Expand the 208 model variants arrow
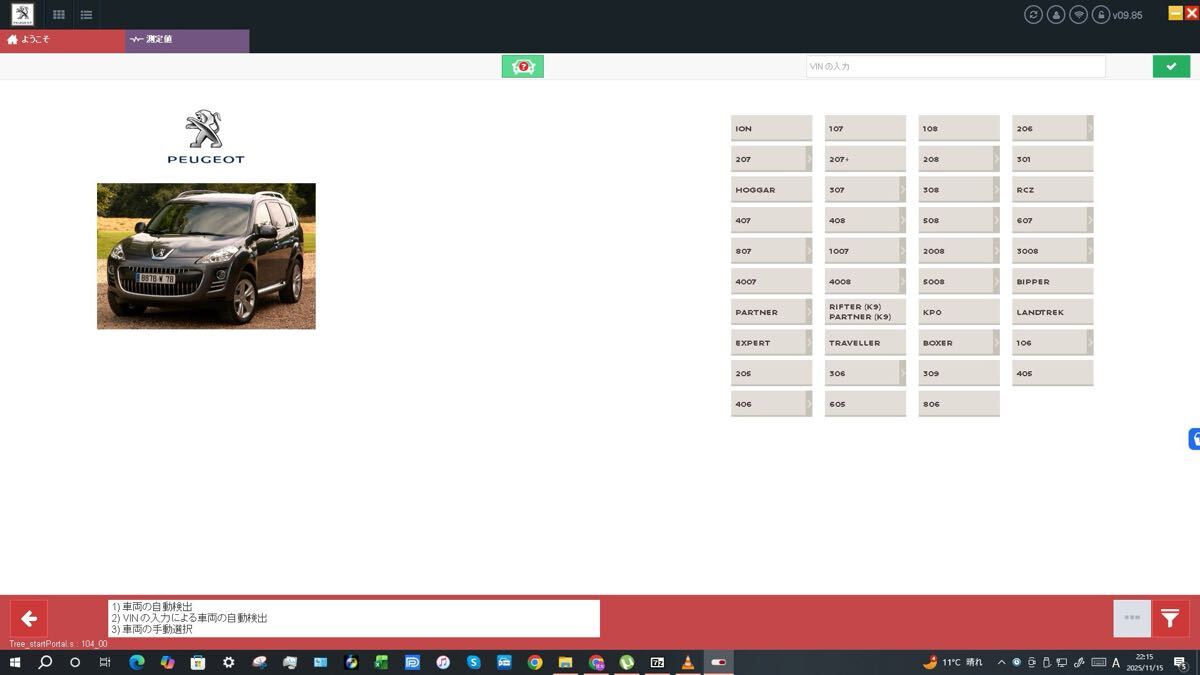This screenshot has width=1200, height=675. [x=996, y=159]
